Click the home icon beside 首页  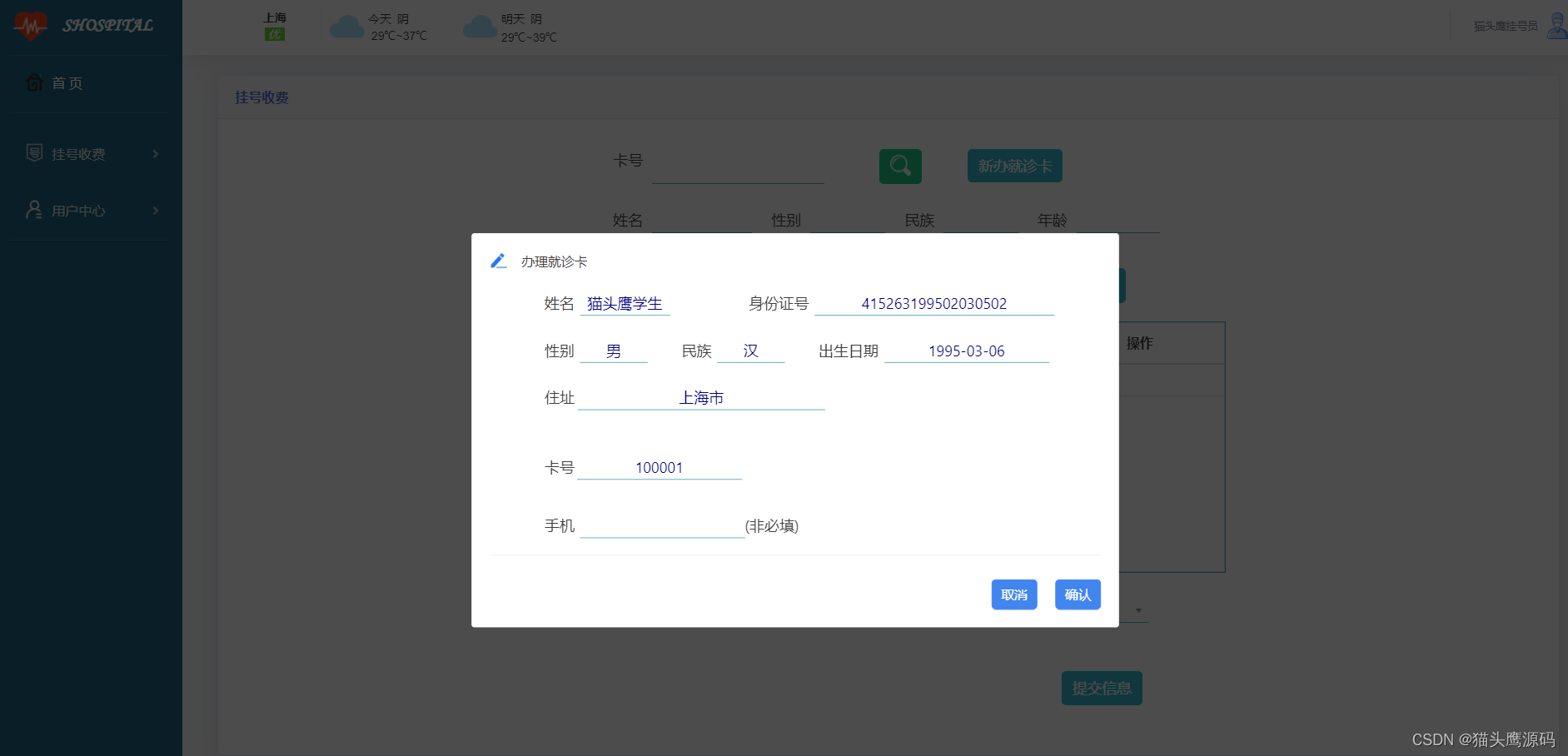[34, 82]
